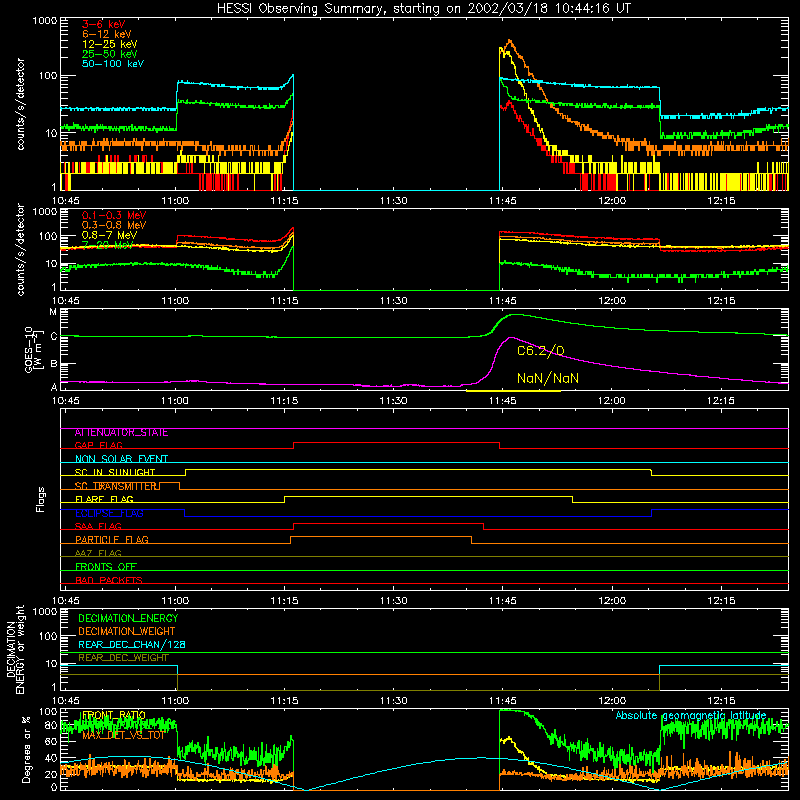Viewport: 800px width, 800px height.
Task: Click the Degrees or % axis title
Action: tap(26, 749)
